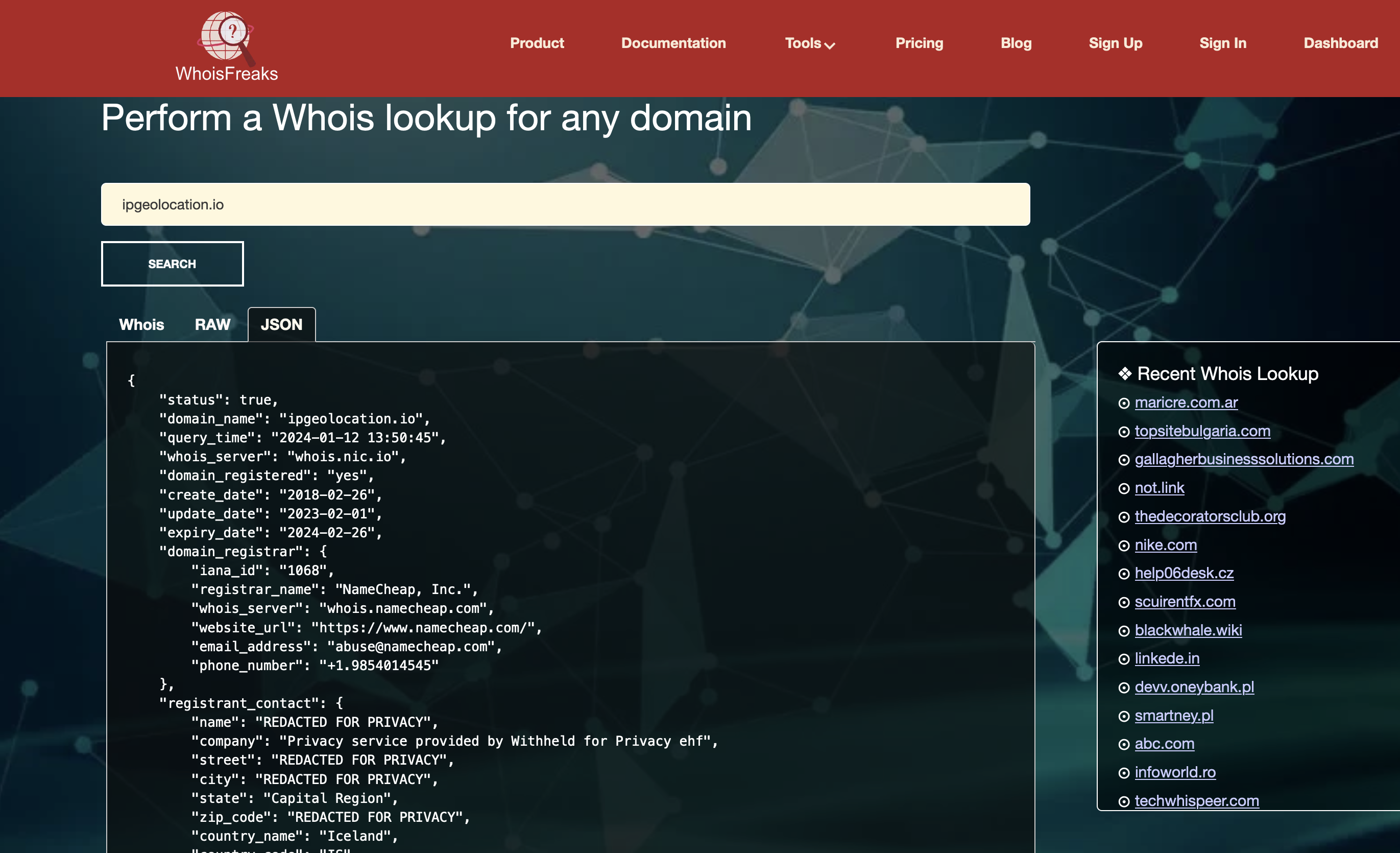Open the Pricing page
The height and width of the screenshot is (853, 1400).
click(920, 43)
